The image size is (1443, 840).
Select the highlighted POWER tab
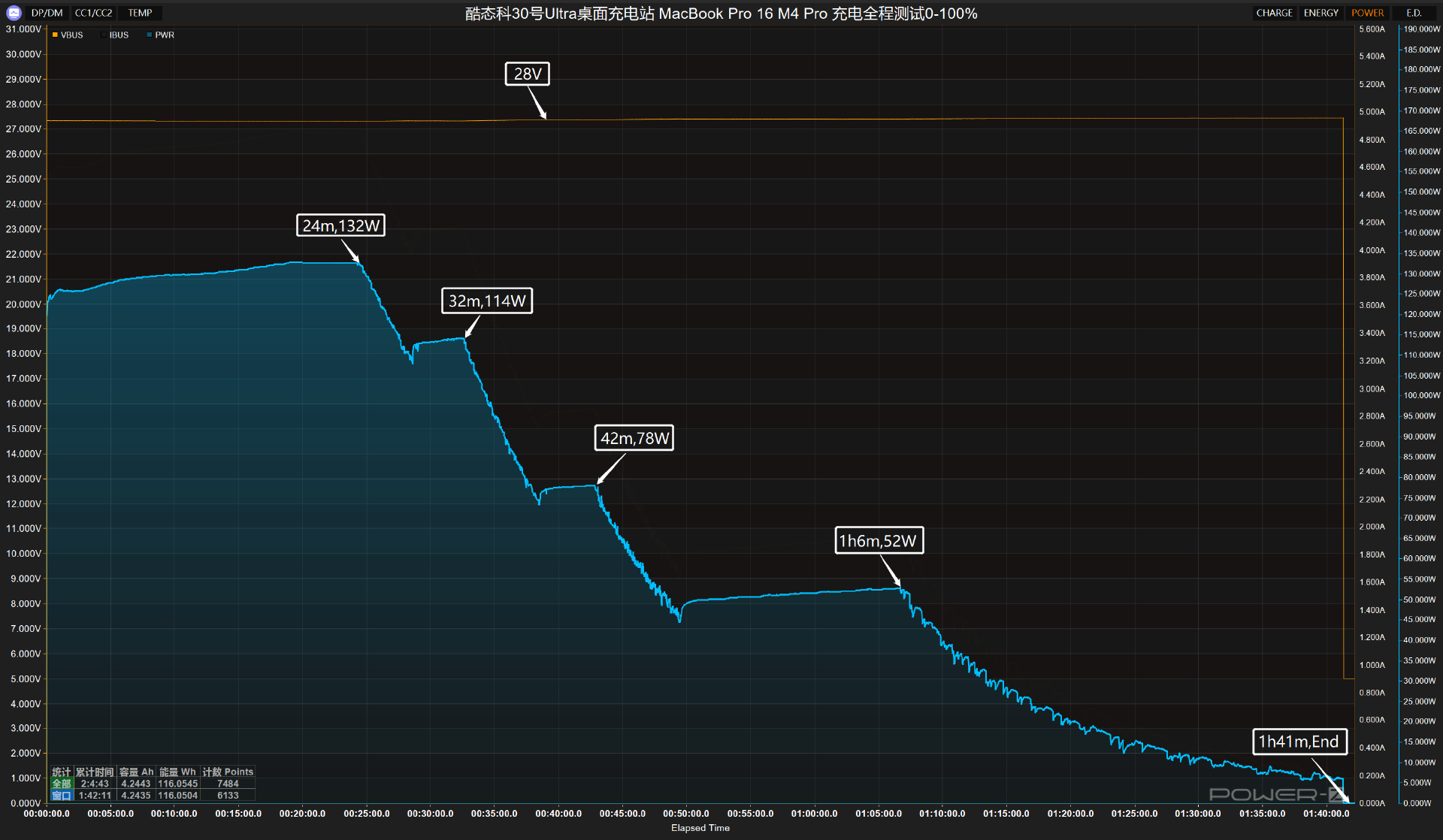tap(1367, 13)
